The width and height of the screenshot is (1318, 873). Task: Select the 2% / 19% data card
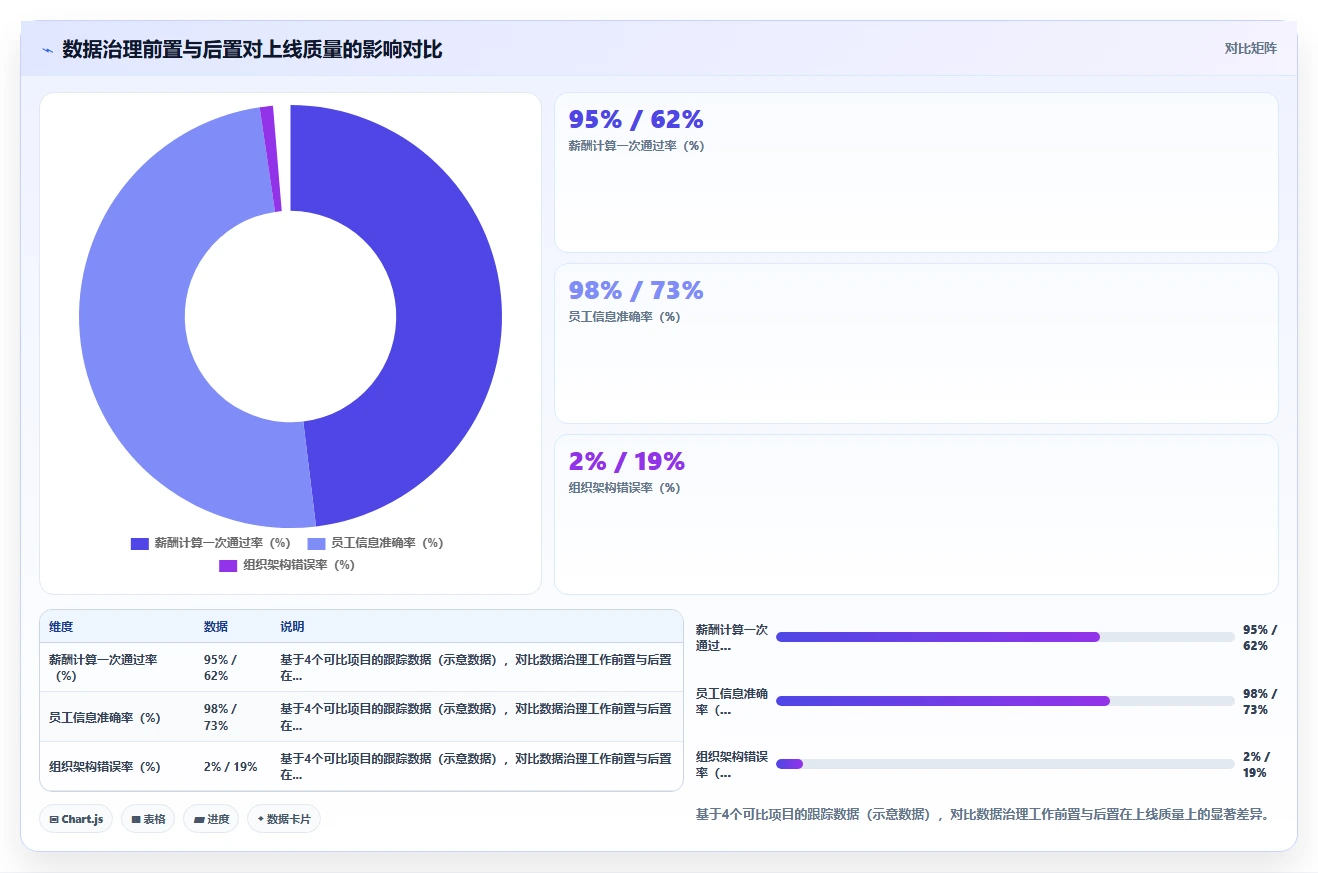point(916,514)
